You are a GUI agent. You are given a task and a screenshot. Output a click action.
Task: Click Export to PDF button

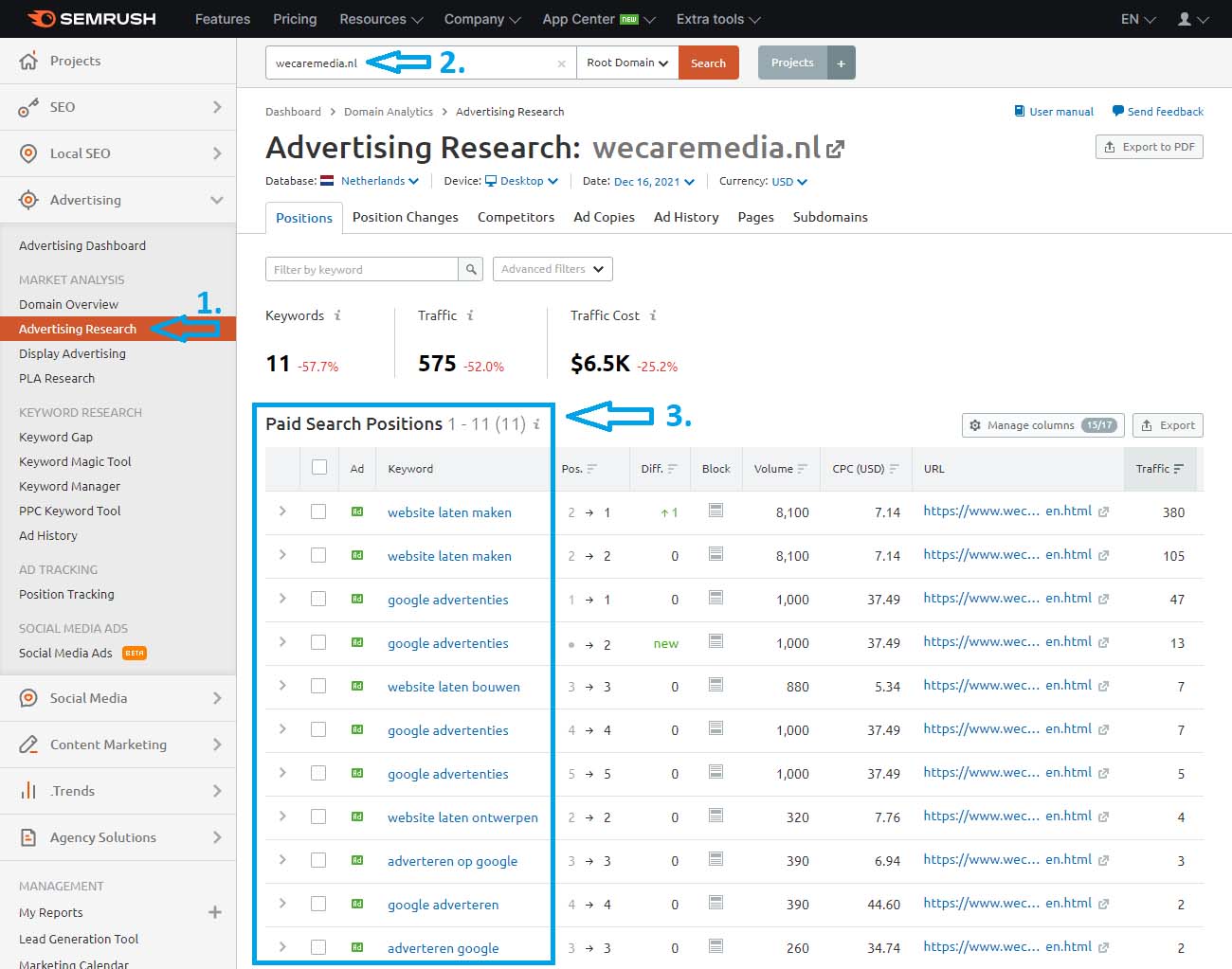point(1149,147)
